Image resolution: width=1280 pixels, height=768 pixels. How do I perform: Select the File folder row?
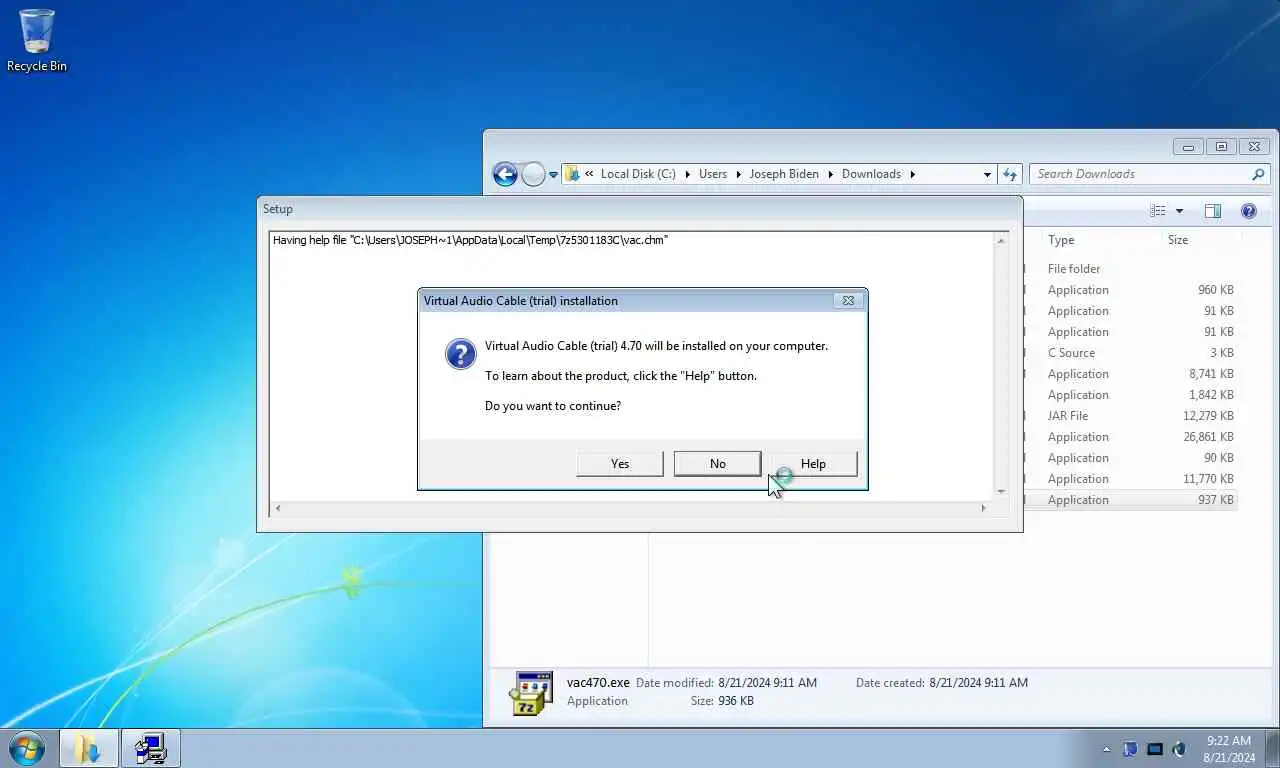coord(1131,269)
